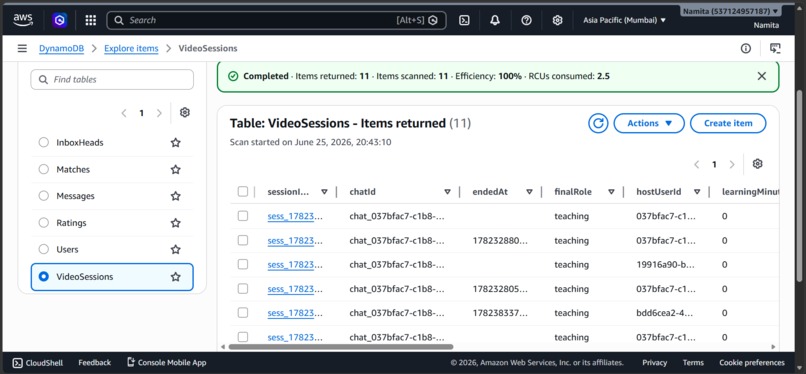
Task: Select the Matches radio button
Action: coord(44,169)
